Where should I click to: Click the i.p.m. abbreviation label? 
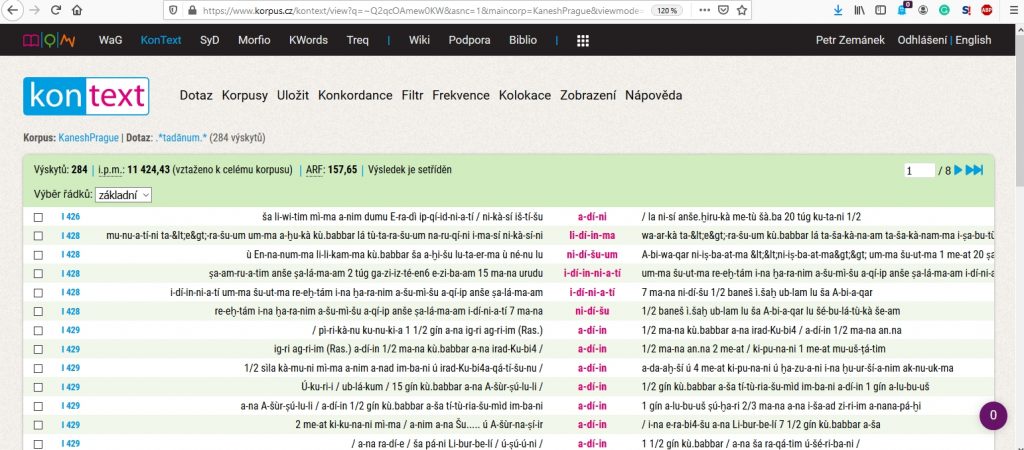110,170
